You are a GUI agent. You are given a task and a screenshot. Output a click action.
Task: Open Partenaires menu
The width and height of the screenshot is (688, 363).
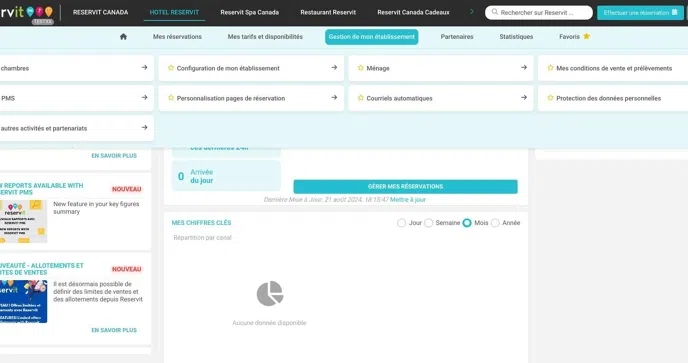[x=457, y=37]
